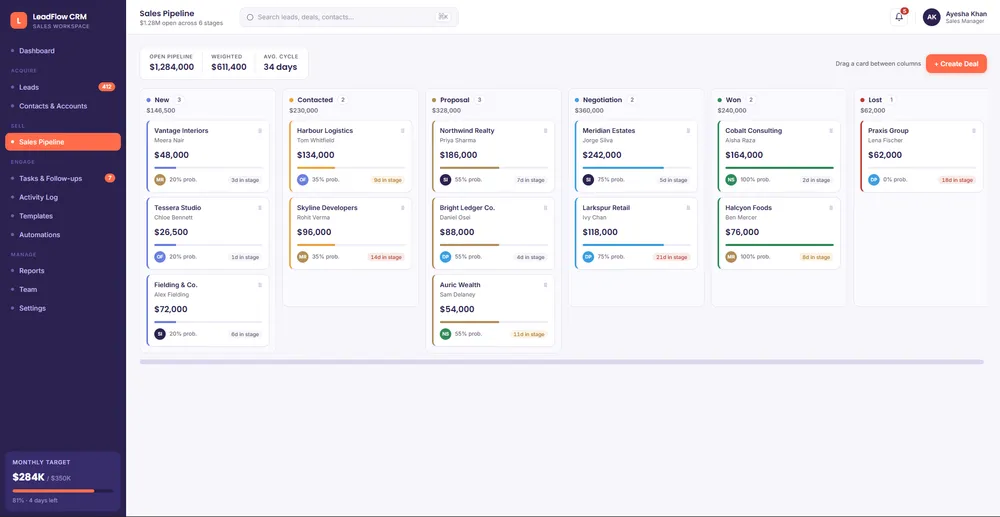Click drag handle on Meridian Estates card
The image size is (1000, 517).
point(688,131)
